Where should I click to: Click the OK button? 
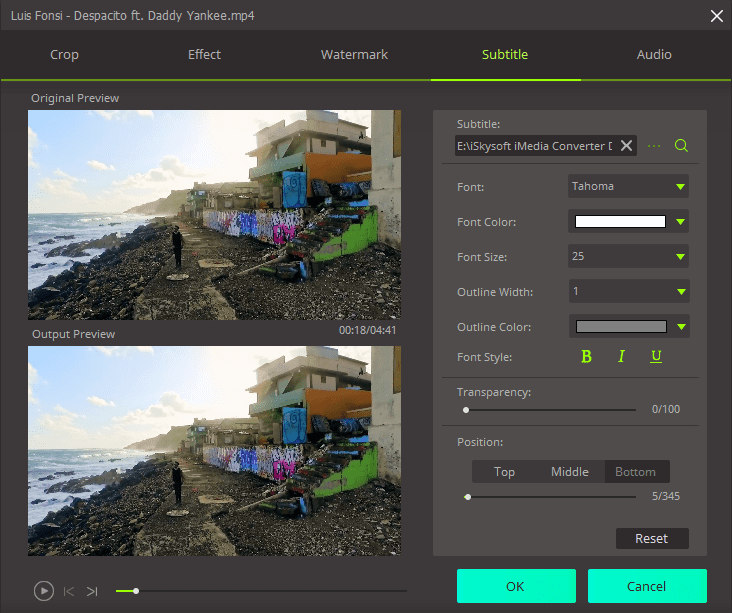point(516,586)
